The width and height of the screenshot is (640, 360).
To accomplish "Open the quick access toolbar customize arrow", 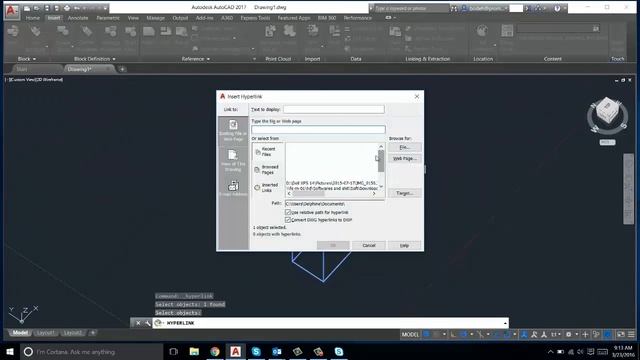I will (105, 8).
